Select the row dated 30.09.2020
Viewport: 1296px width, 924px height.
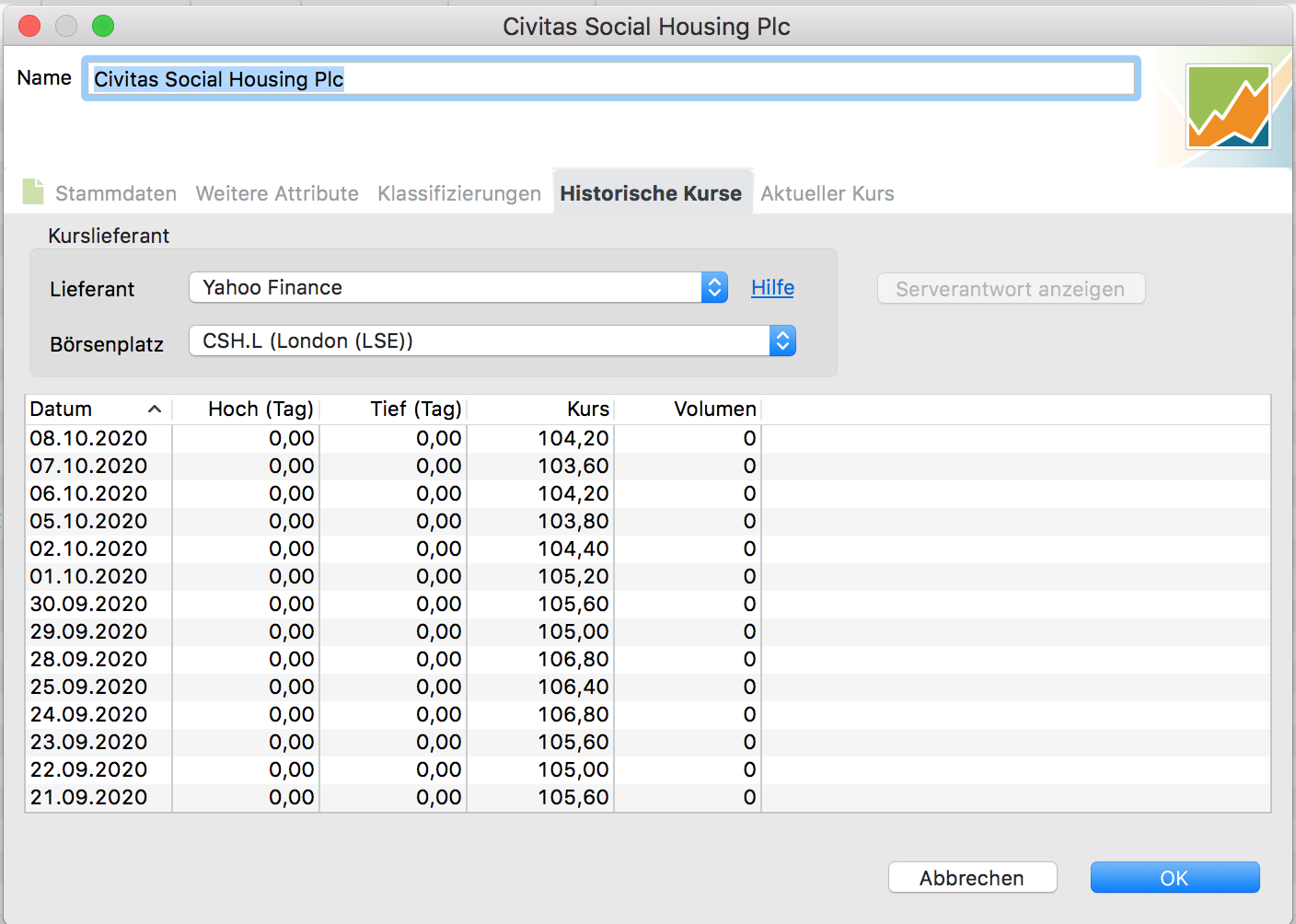(x=648, y=604)
